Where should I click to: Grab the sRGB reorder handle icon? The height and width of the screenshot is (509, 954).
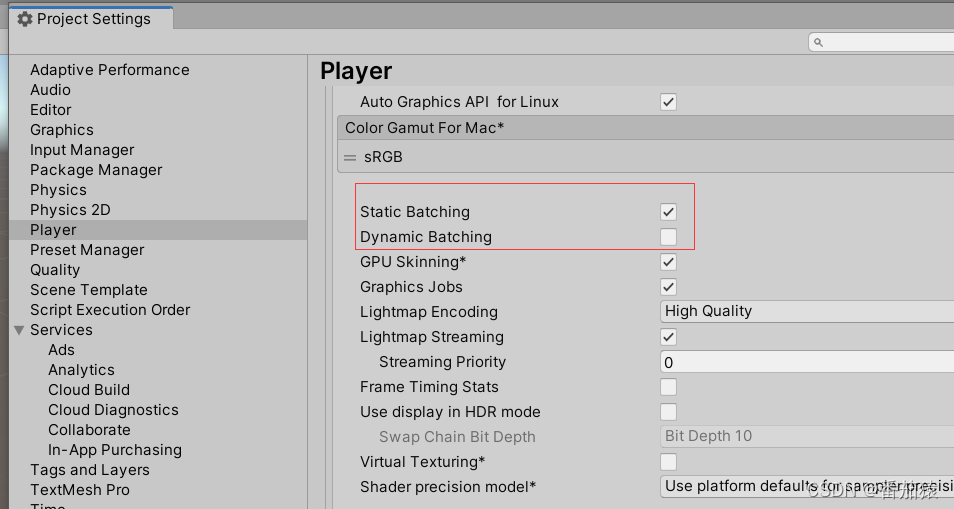coord(350,158)
